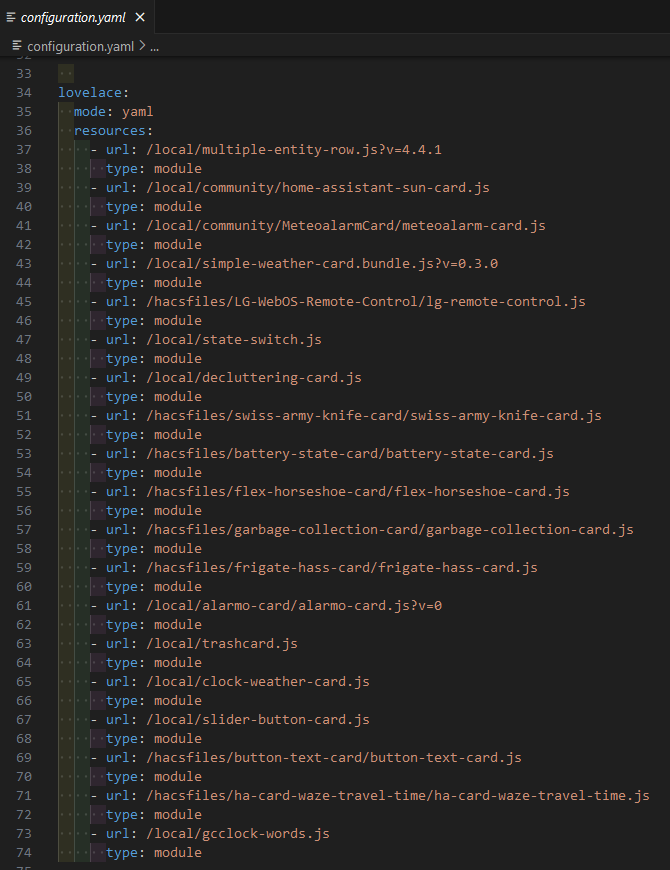Click the swiss-army-knife-card.js url
Viewport: 670px width, 870px height.
(x=374, y=416)
